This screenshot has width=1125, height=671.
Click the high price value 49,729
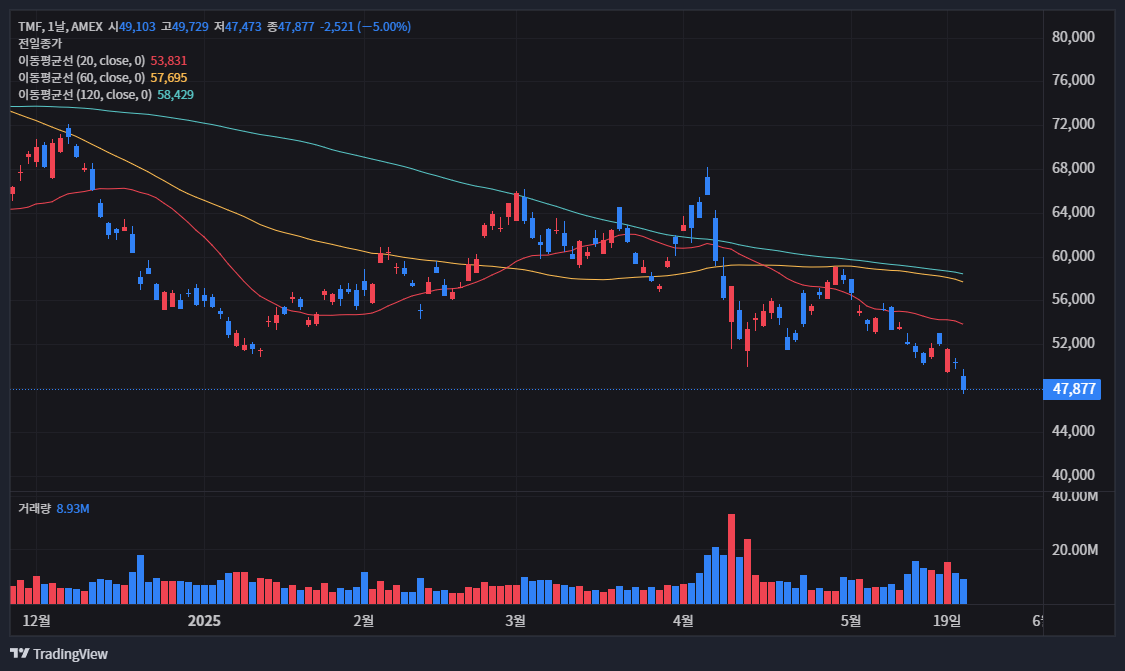pyautogui.click(x=190, y=27)
